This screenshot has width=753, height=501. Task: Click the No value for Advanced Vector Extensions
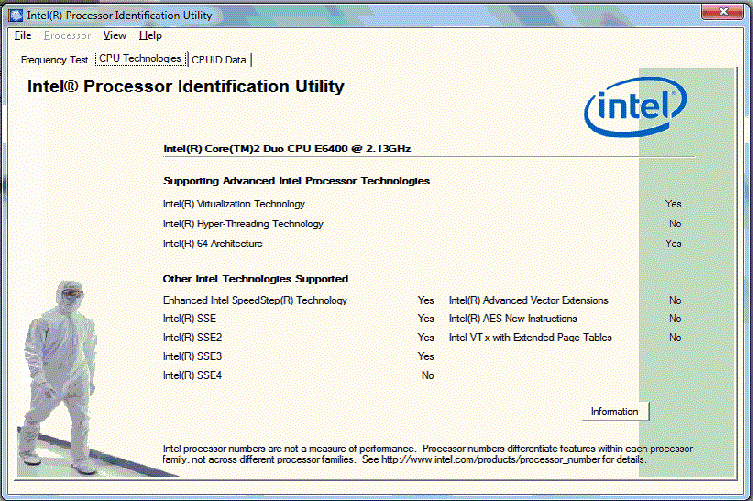pos(675,300)
